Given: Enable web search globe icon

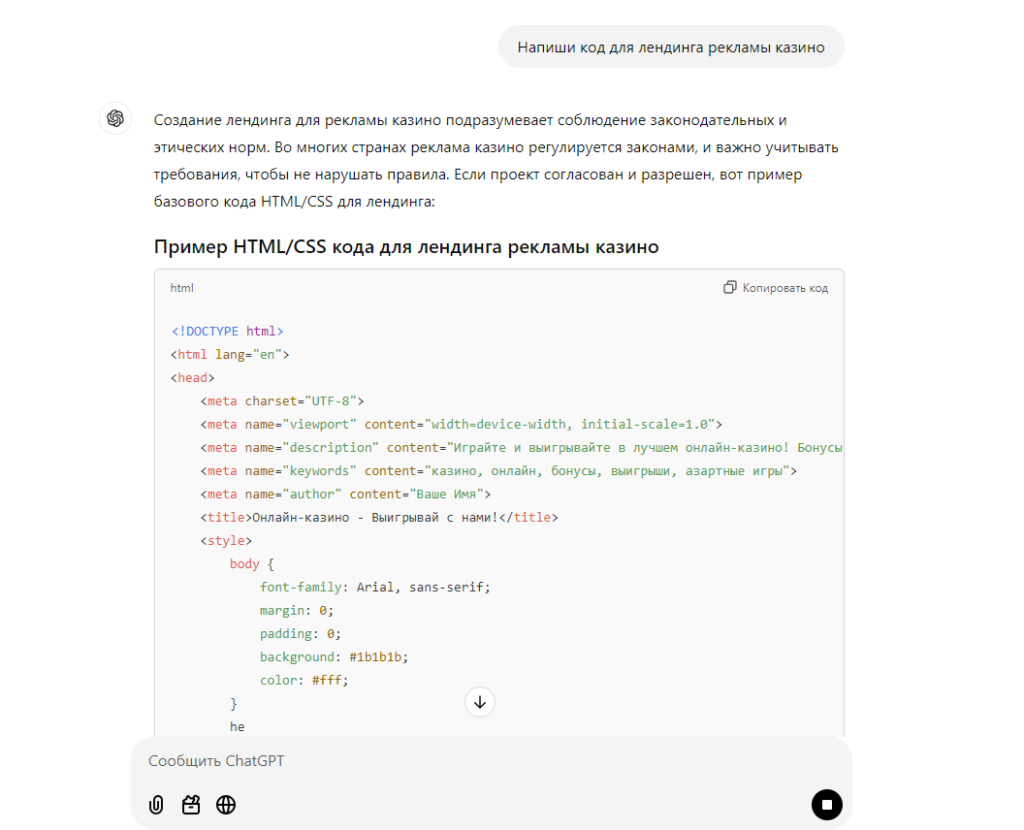Looking at the screenshot, I should [226, 805].
